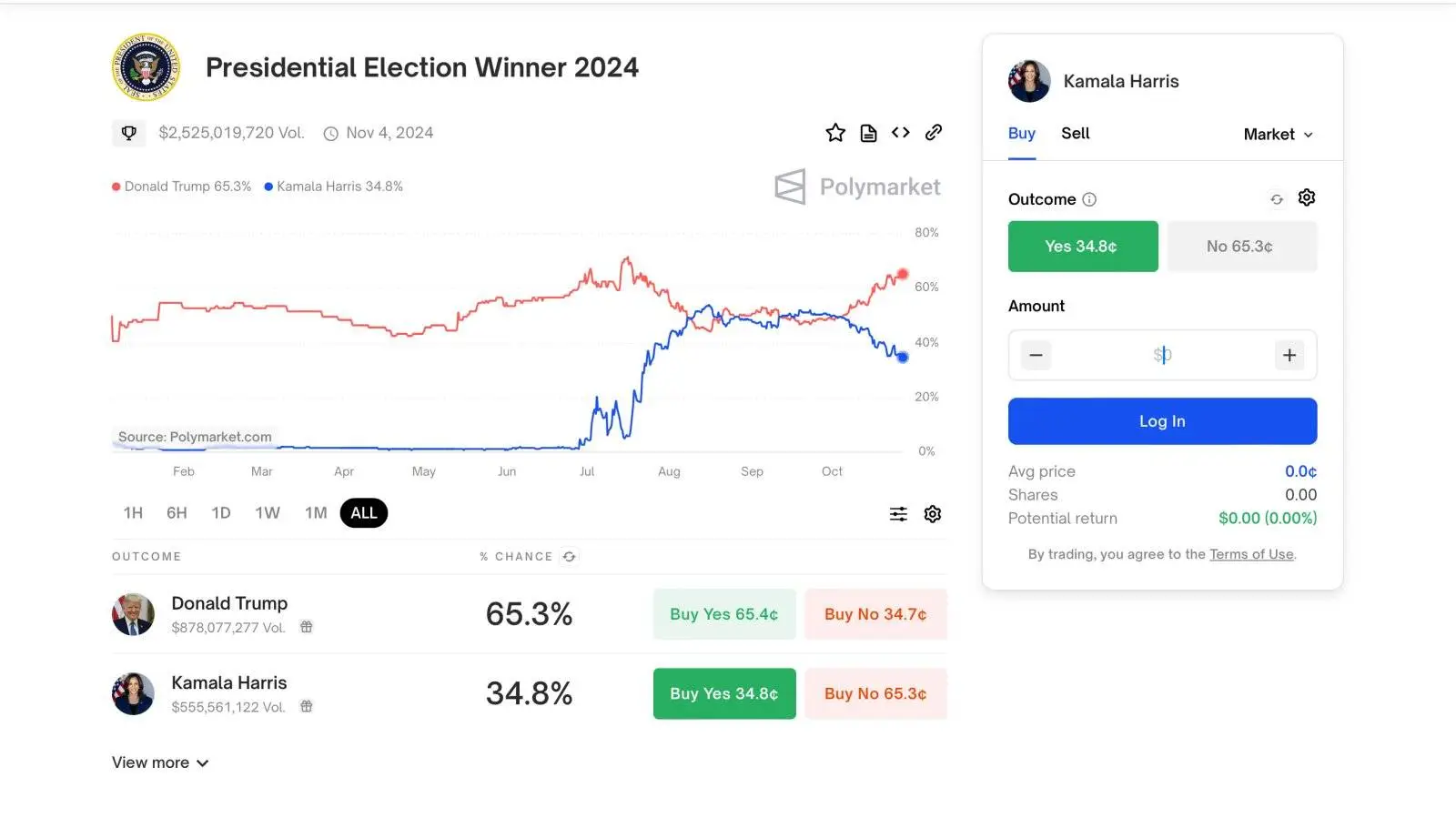The image size is (1456, 818).
Task: Open the market rules document icon
Action: (x=868, y=134)
